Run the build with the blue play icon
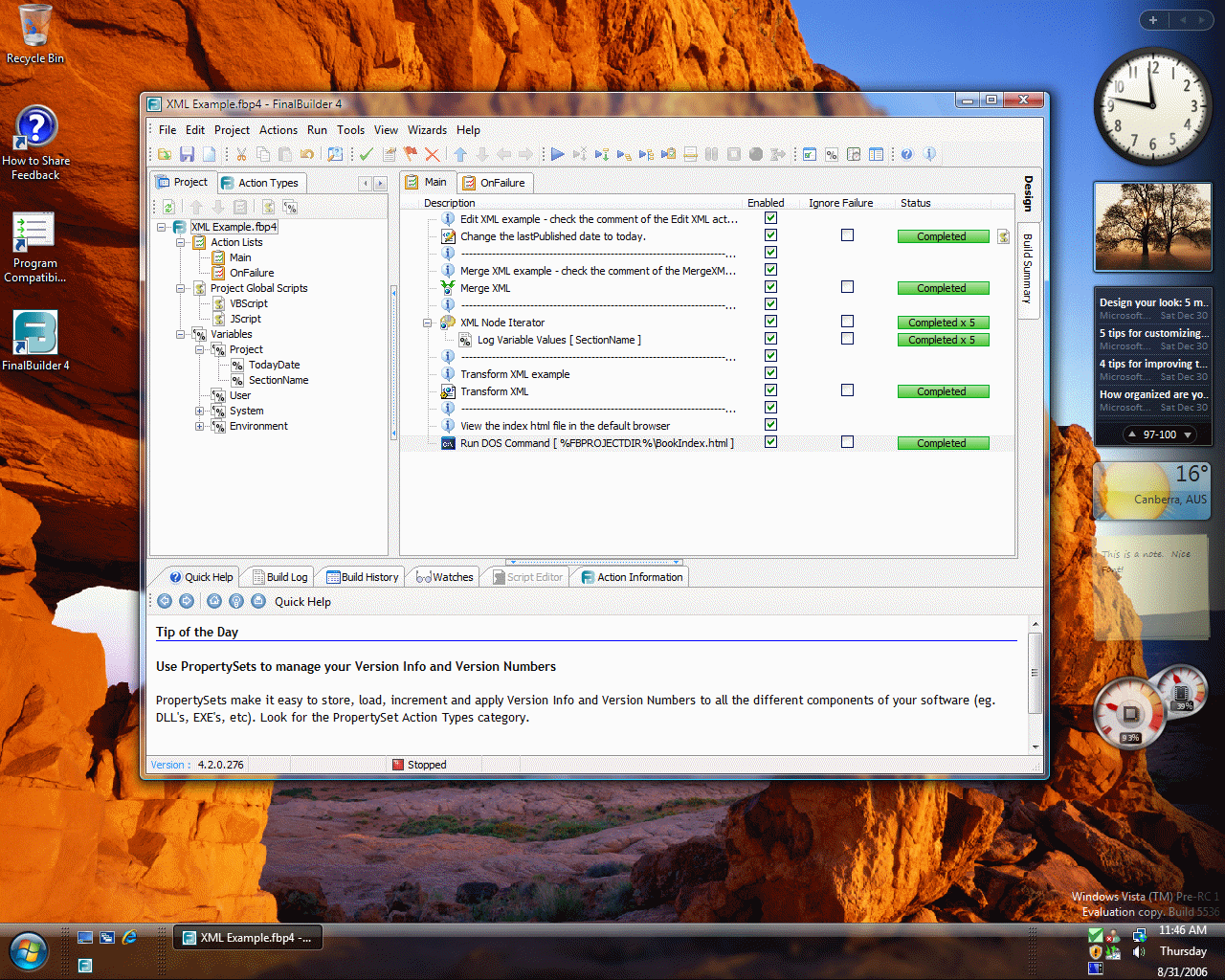The height and width of the screenshot is (980, 1225). (557, 154)
